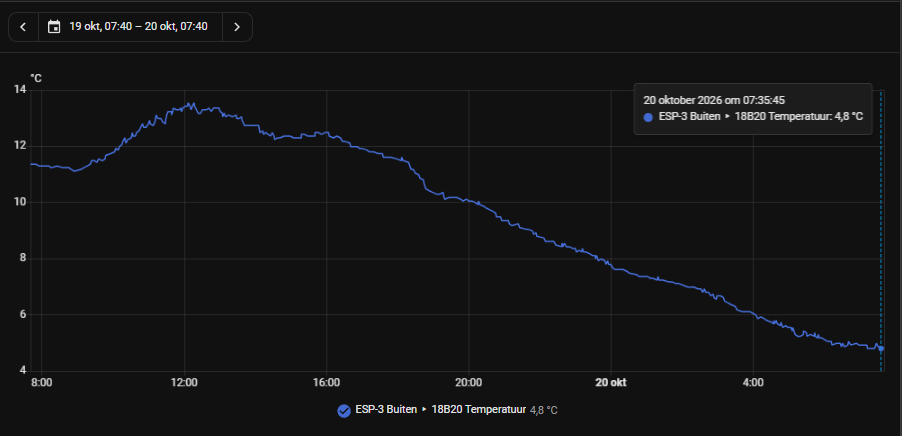
Task: Click tooltip text '18B20 Temperatuur: 4,8 °C'
Action: click(x=799, y=117)
